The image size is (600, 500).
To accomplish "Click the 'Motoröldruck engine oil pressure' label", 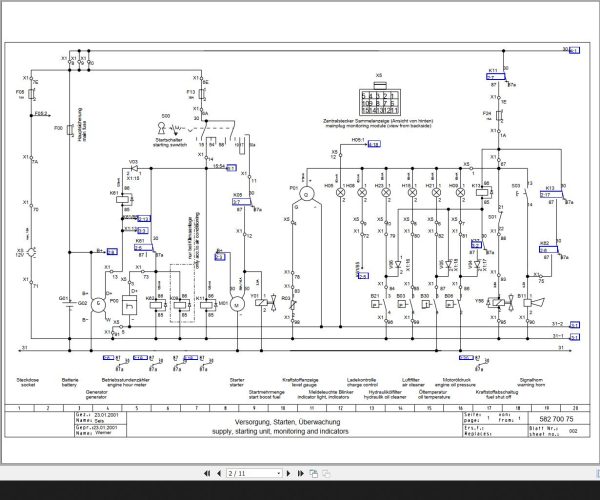I will point(455,382).
